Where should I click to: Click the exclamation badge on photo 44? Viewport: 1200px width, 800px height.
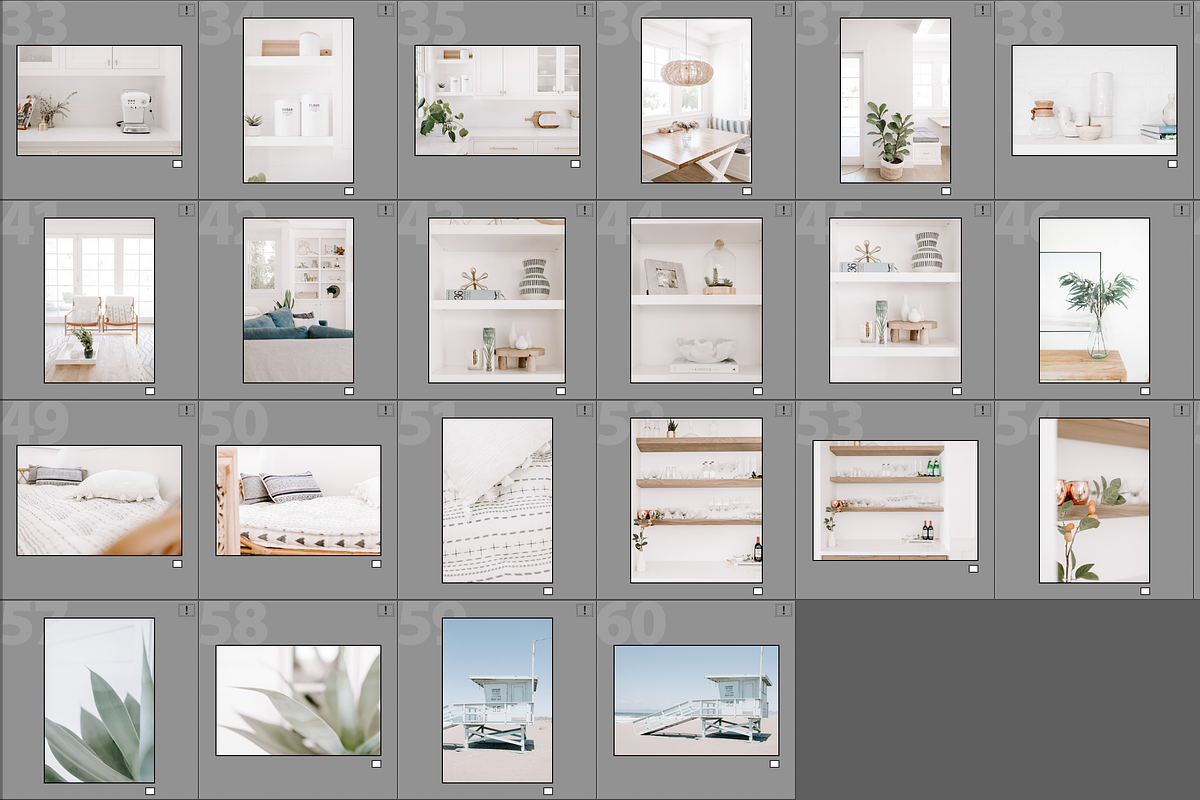tap(783, 210)
